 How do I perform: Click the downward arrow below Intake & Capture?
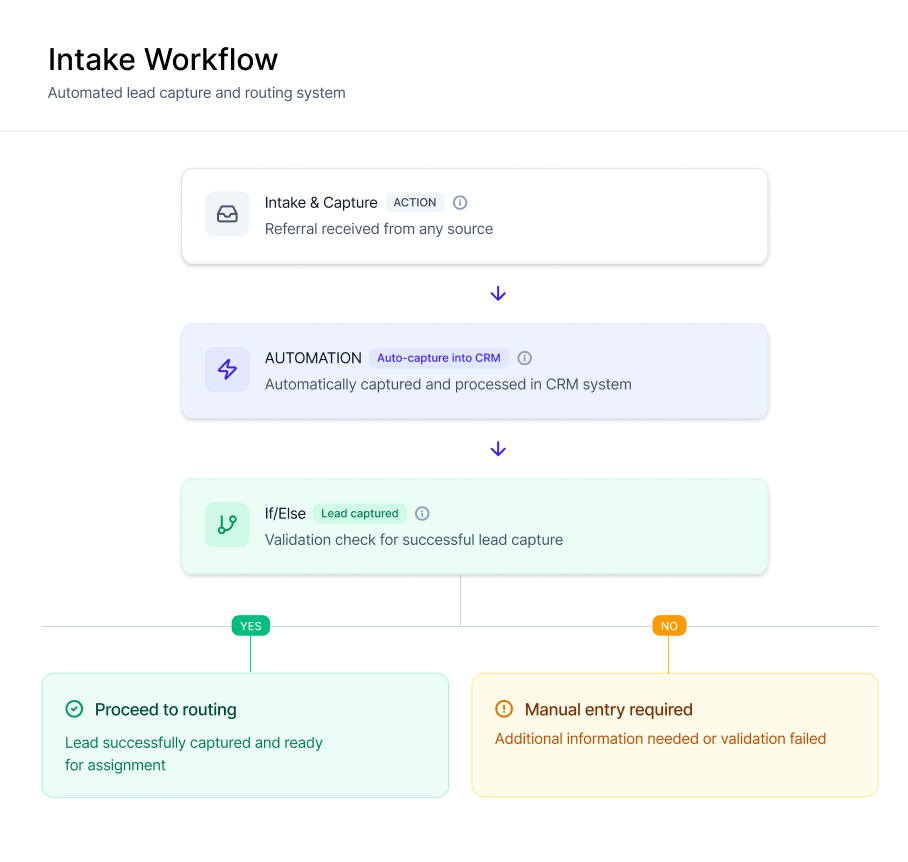point(498,293)
